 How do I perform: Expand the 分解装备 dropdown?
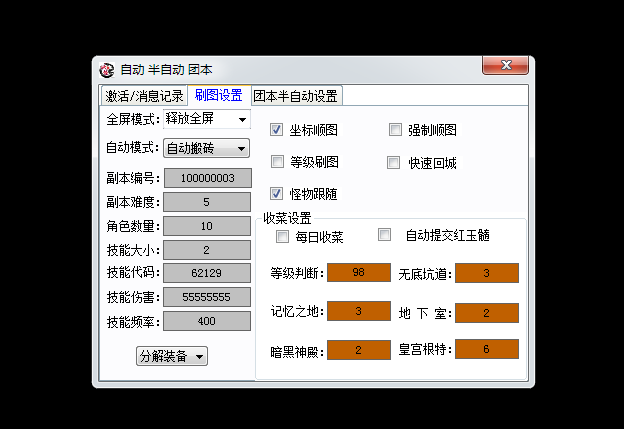pos(172,357)
